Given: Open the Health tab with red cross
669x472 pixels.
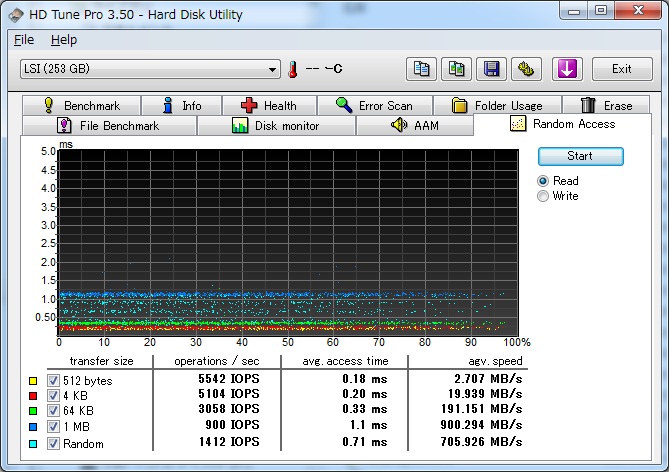Looking at the screenshot, I should 269,105.
